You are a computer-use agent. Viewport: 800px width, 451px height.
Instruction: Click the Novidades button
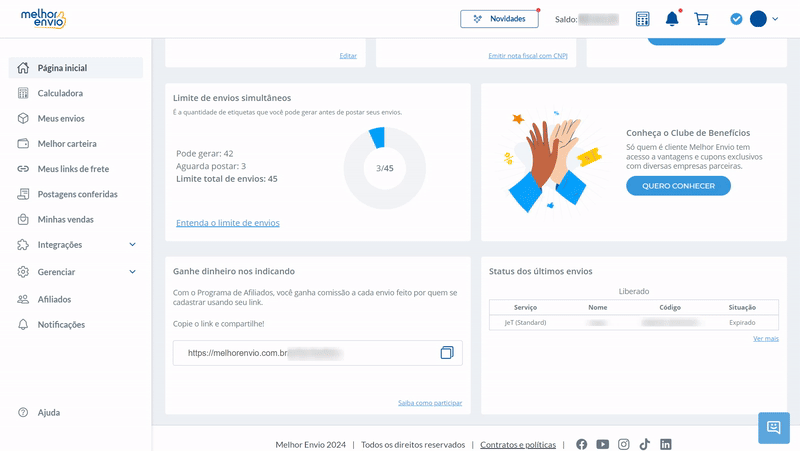(x=499, y=19)
